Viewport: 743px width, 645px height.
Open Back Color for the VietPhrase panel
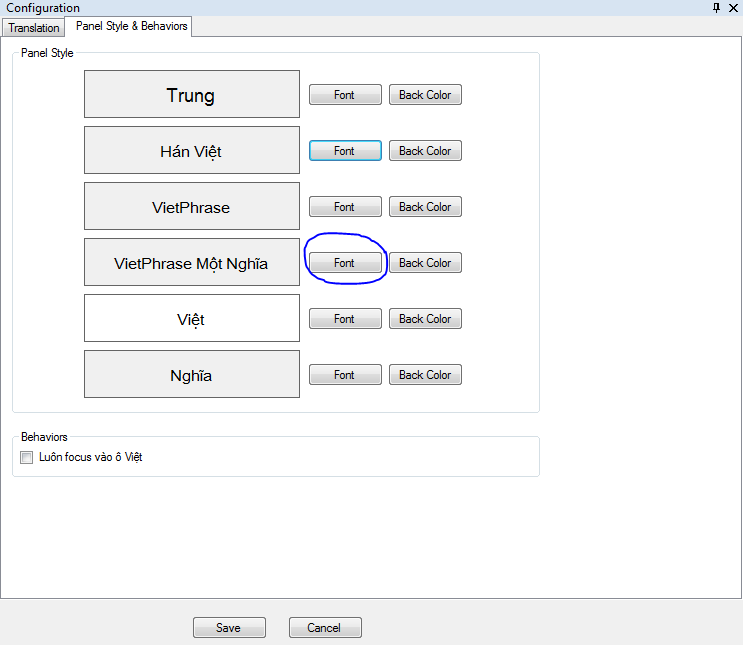pos(425,207)
